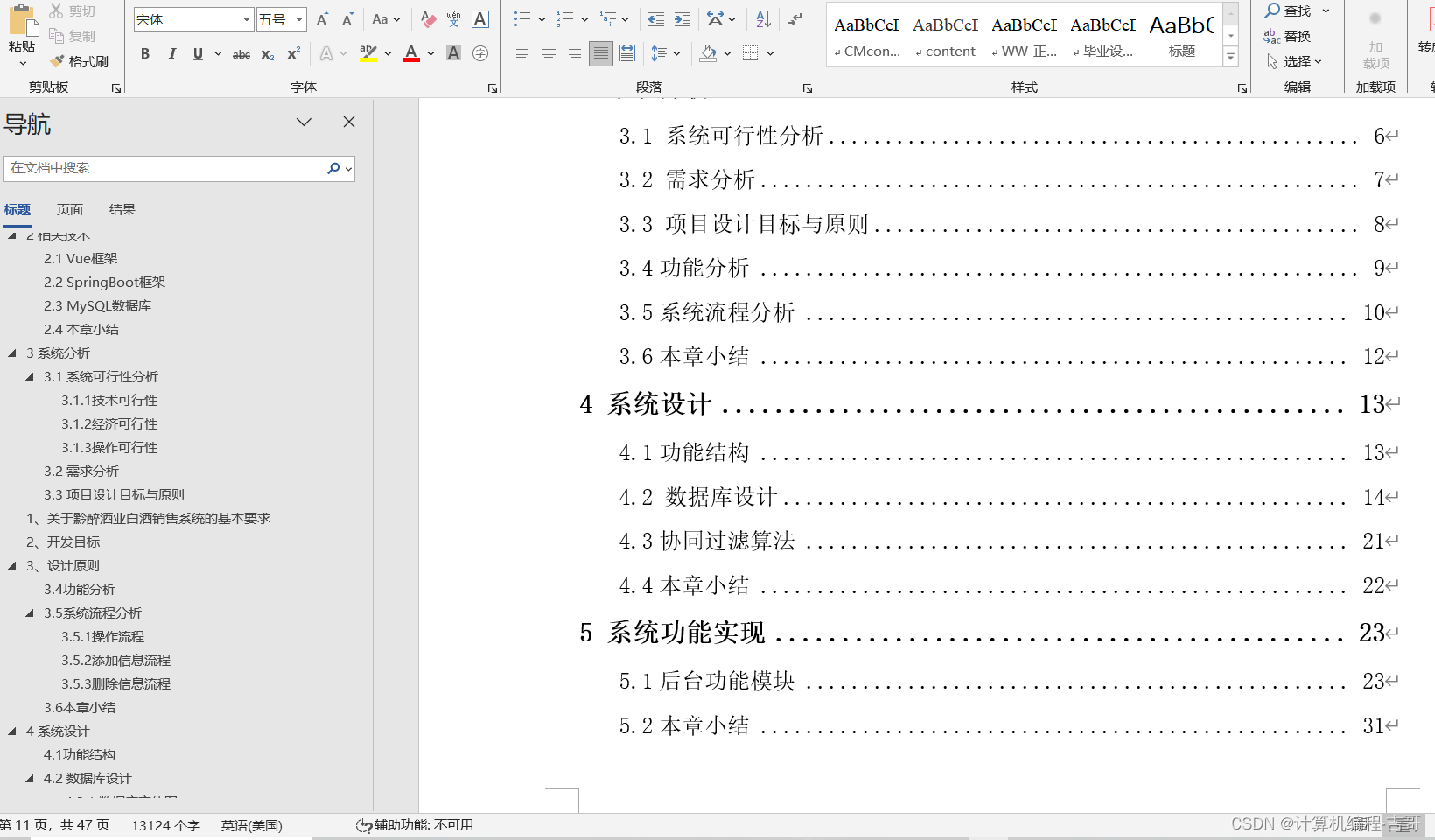Open the font name combo box
The image size is (1435, 840).
(193, 19)
